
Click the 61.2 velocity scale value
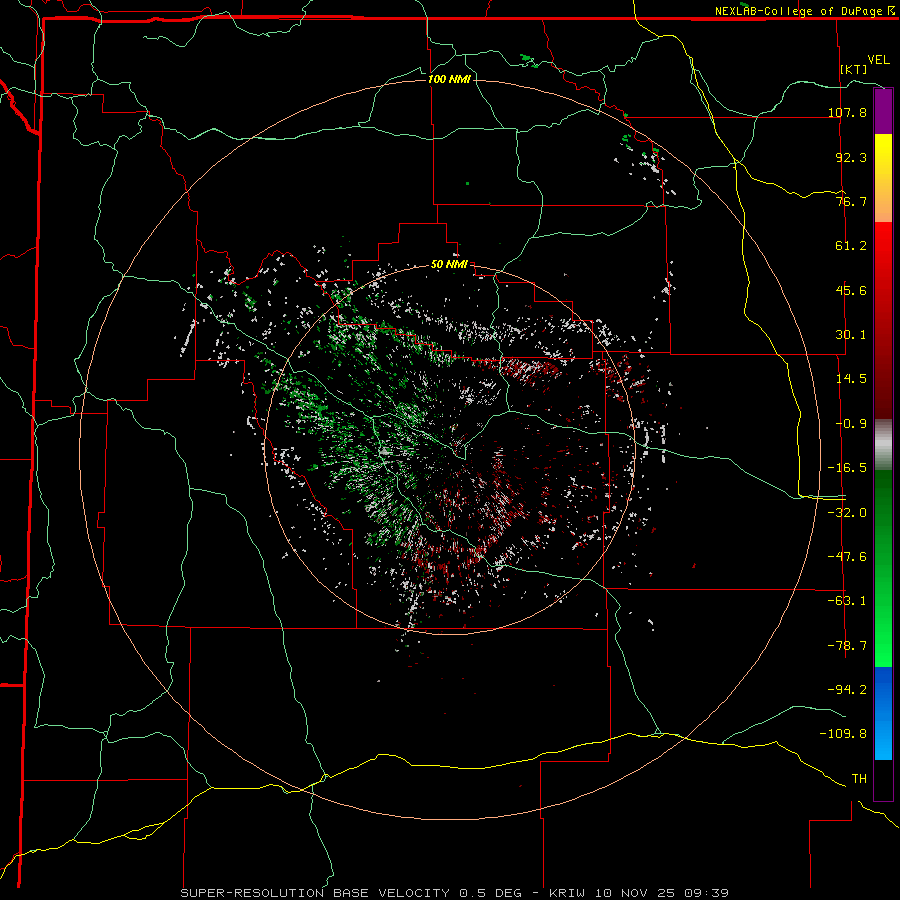[x=851, y=246]
